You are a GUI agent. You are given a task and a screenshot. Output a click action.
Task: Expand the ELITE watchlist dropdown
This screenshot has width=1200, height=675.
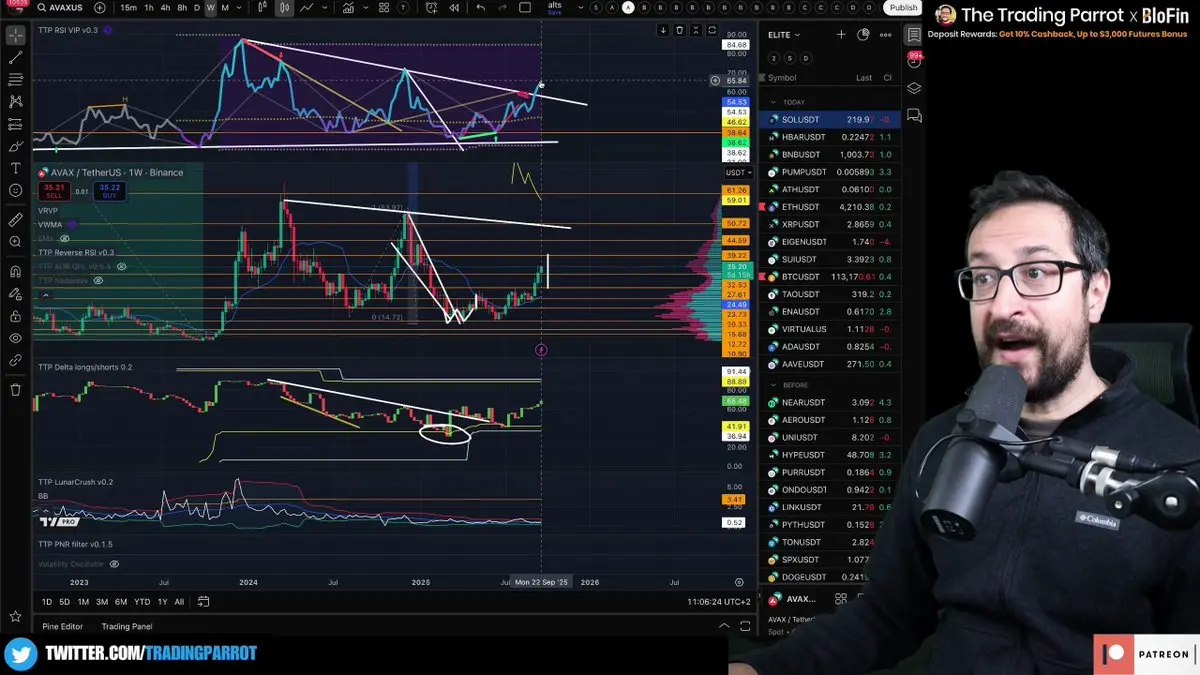point(783,35)
